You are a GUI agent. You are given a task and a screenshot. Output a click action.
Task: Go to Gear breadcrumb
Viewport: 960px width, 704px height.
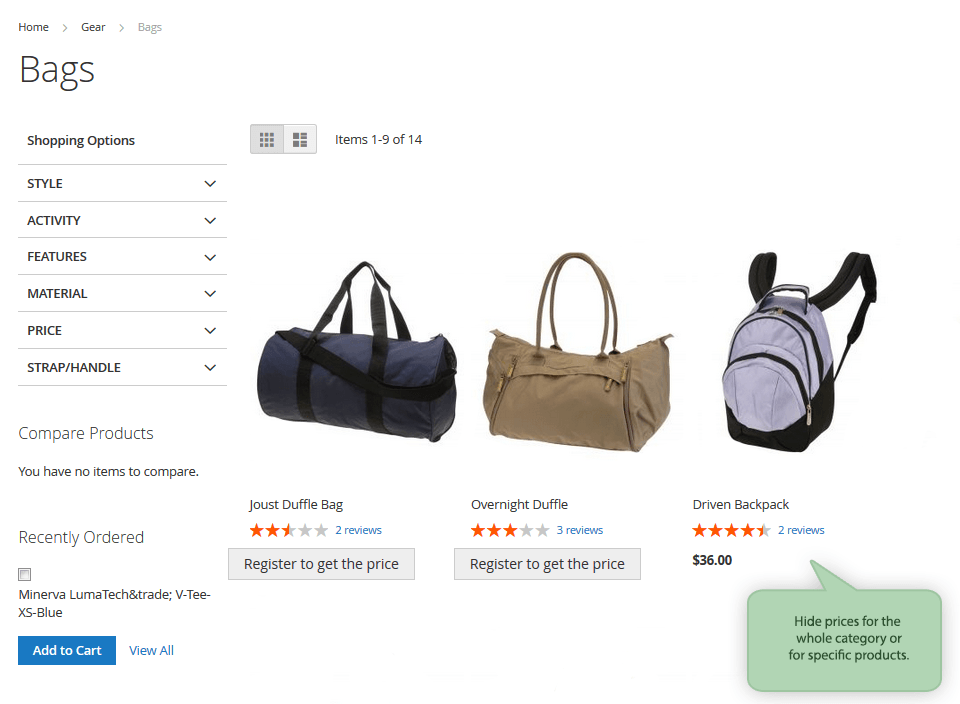pyautogui.click(x=93, y=27)
